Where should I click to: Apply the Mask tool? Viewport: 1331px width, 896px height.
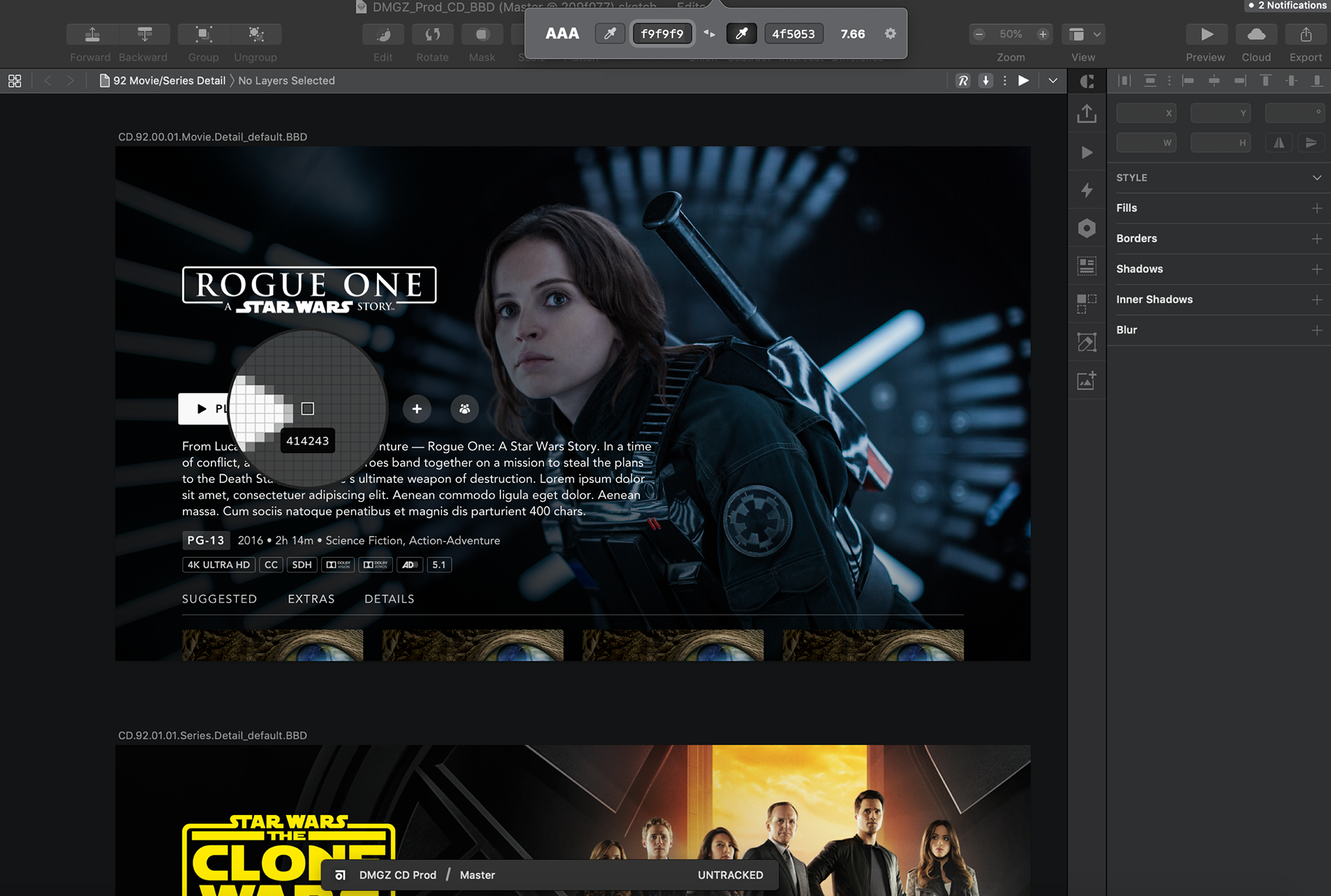point(482,35)
